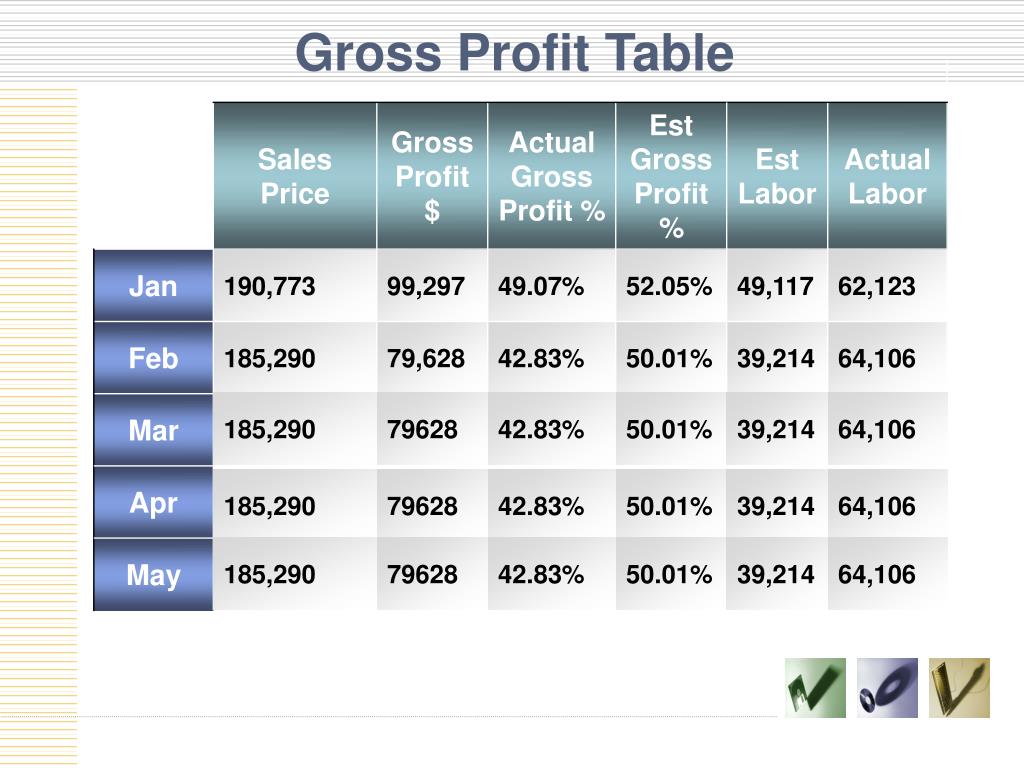Select the Jan gross profit 99,297 cell
Image resolution: width=1024 pixels, height=768 pixels.
tap(432, 286)
